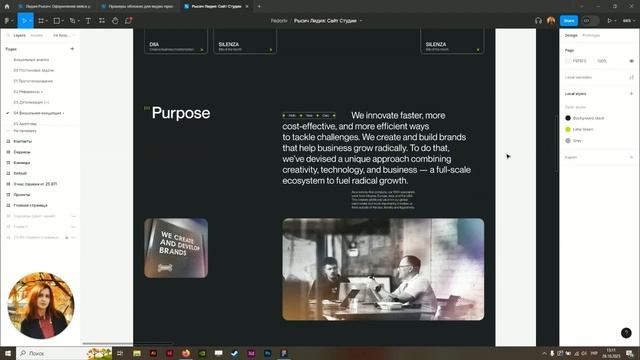Open Present options dropdown arrow
Viewport: 640px width, 360px height.
tap(615, 21)
